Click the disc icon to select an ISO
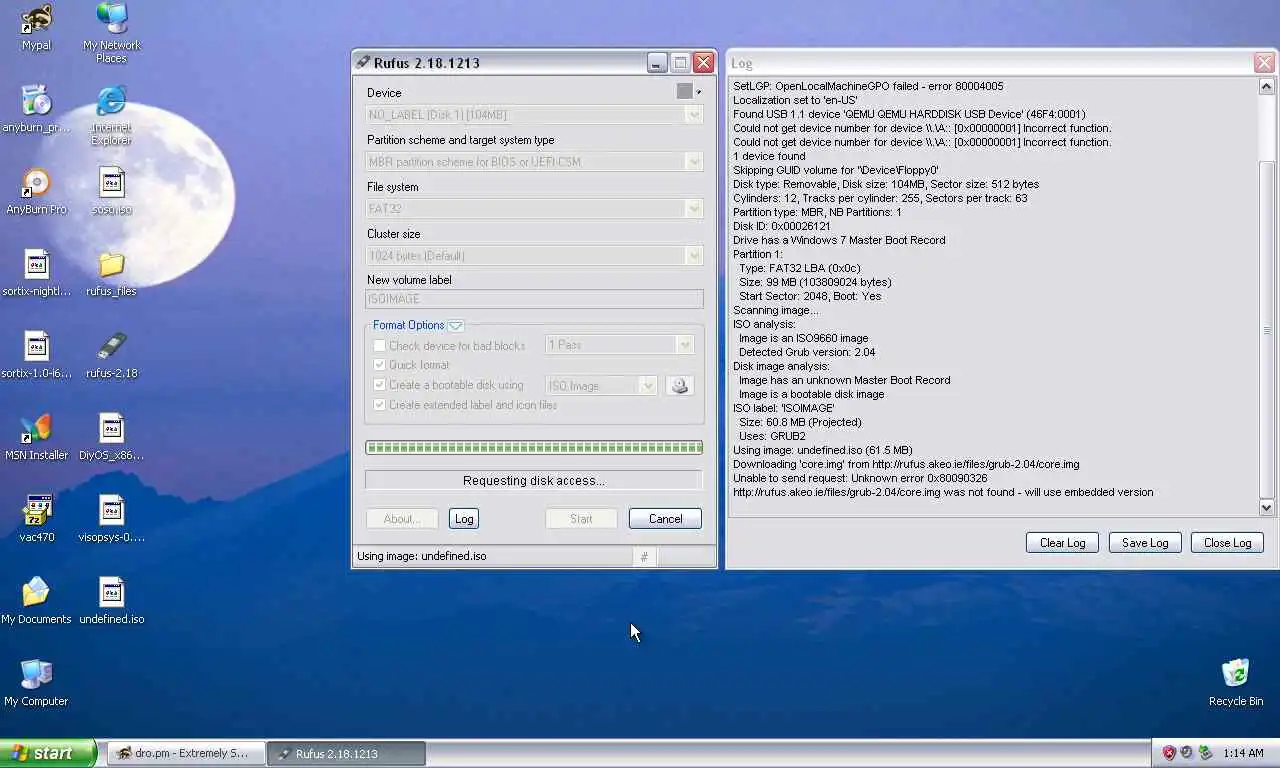This screenshot has width=1280, height=768. pyautogui.click(x=680, y=385)
